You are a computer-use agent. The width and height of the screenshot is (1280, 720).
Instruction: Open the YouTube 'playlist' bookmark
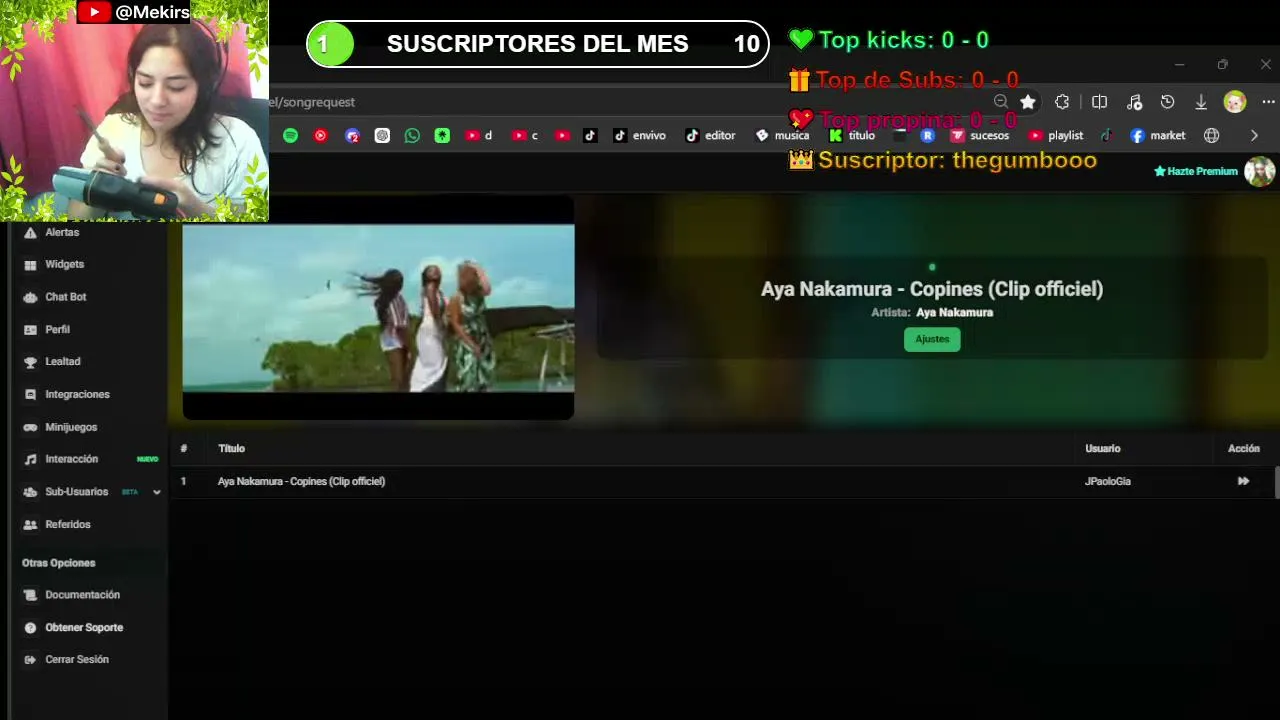pyautogui.click(x=1056, y=135)
